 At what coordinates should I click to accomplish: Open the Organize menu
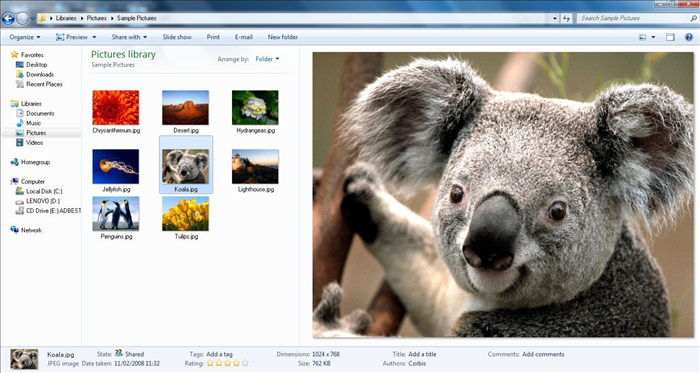point(25,37)
